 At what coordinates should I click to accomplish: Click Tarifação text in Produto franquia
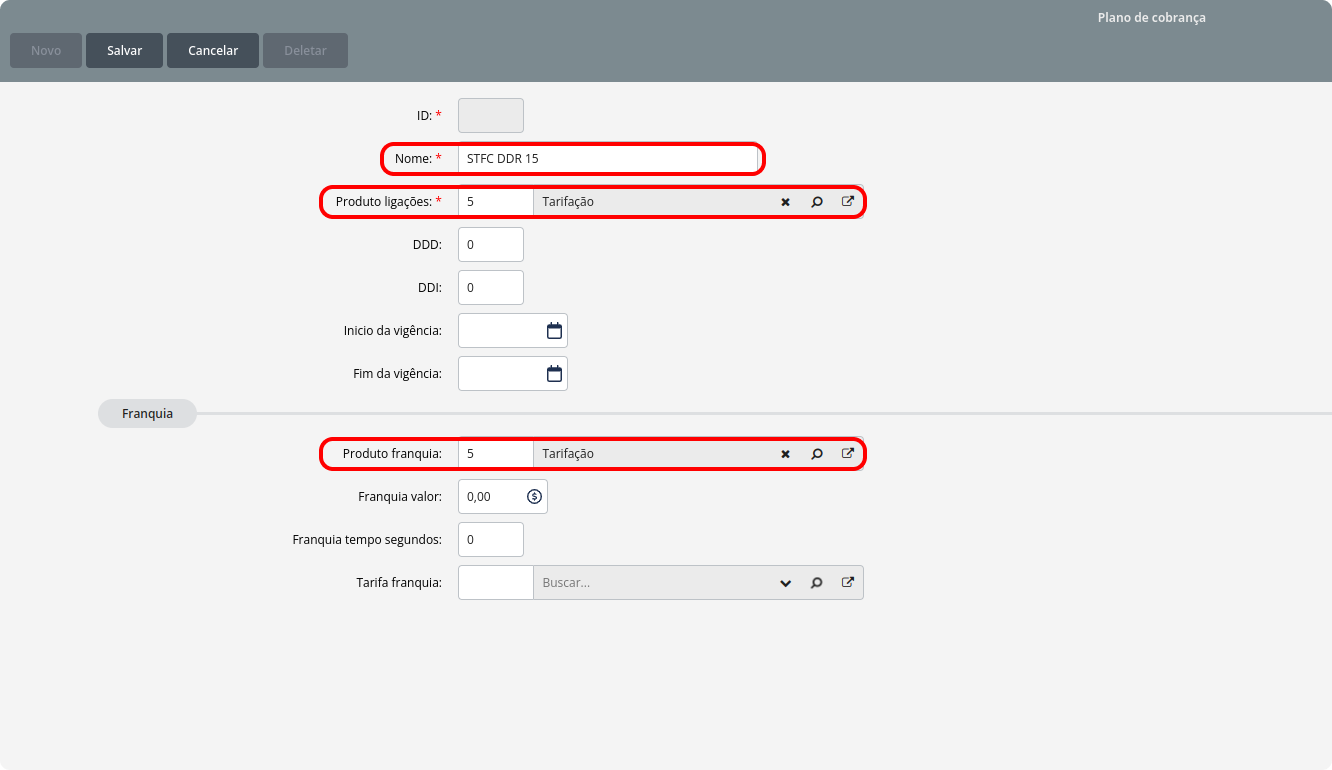[568, 454]
